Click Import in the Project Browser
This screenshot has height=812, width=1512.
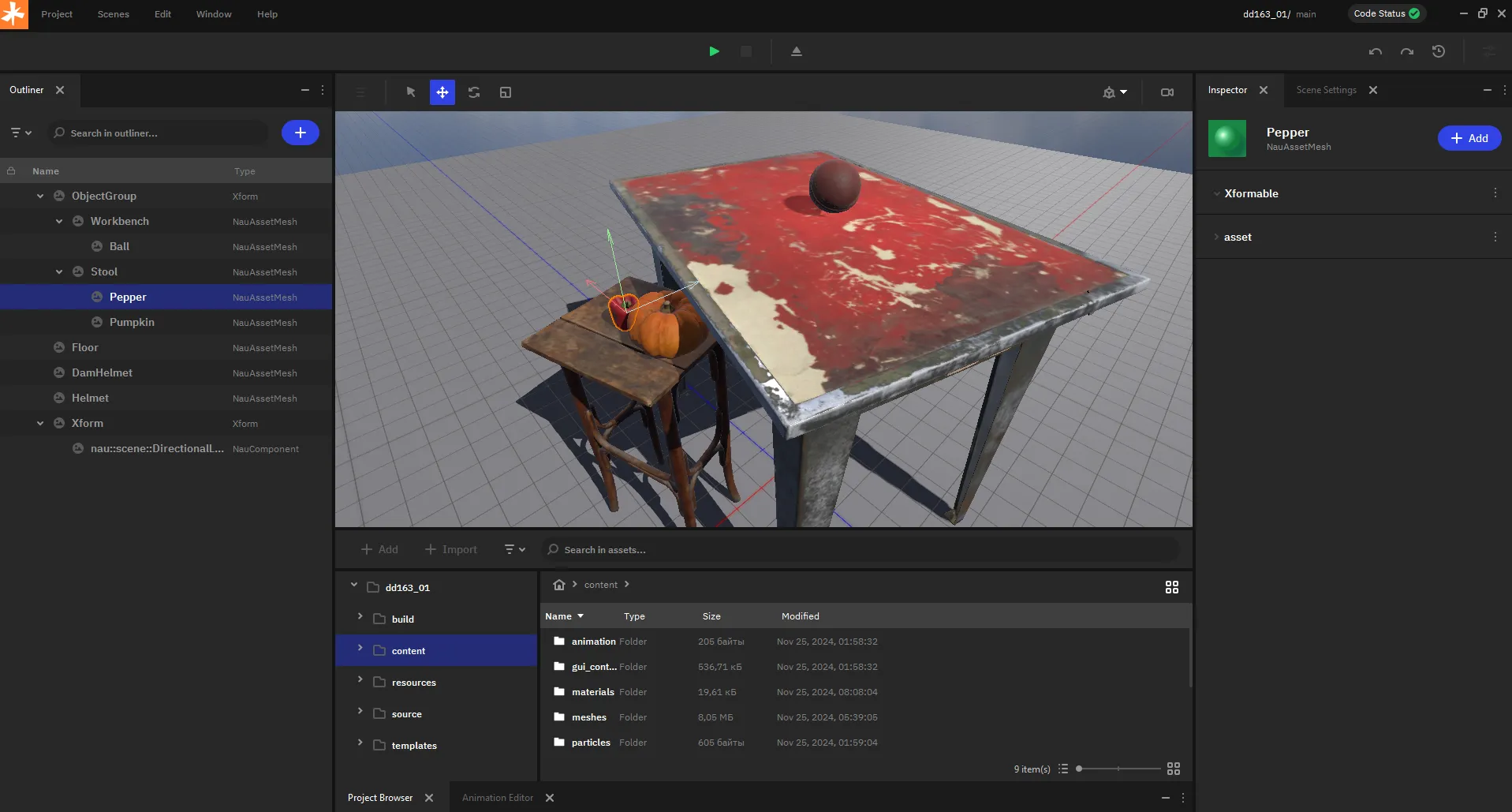click(x=451, y=549)
